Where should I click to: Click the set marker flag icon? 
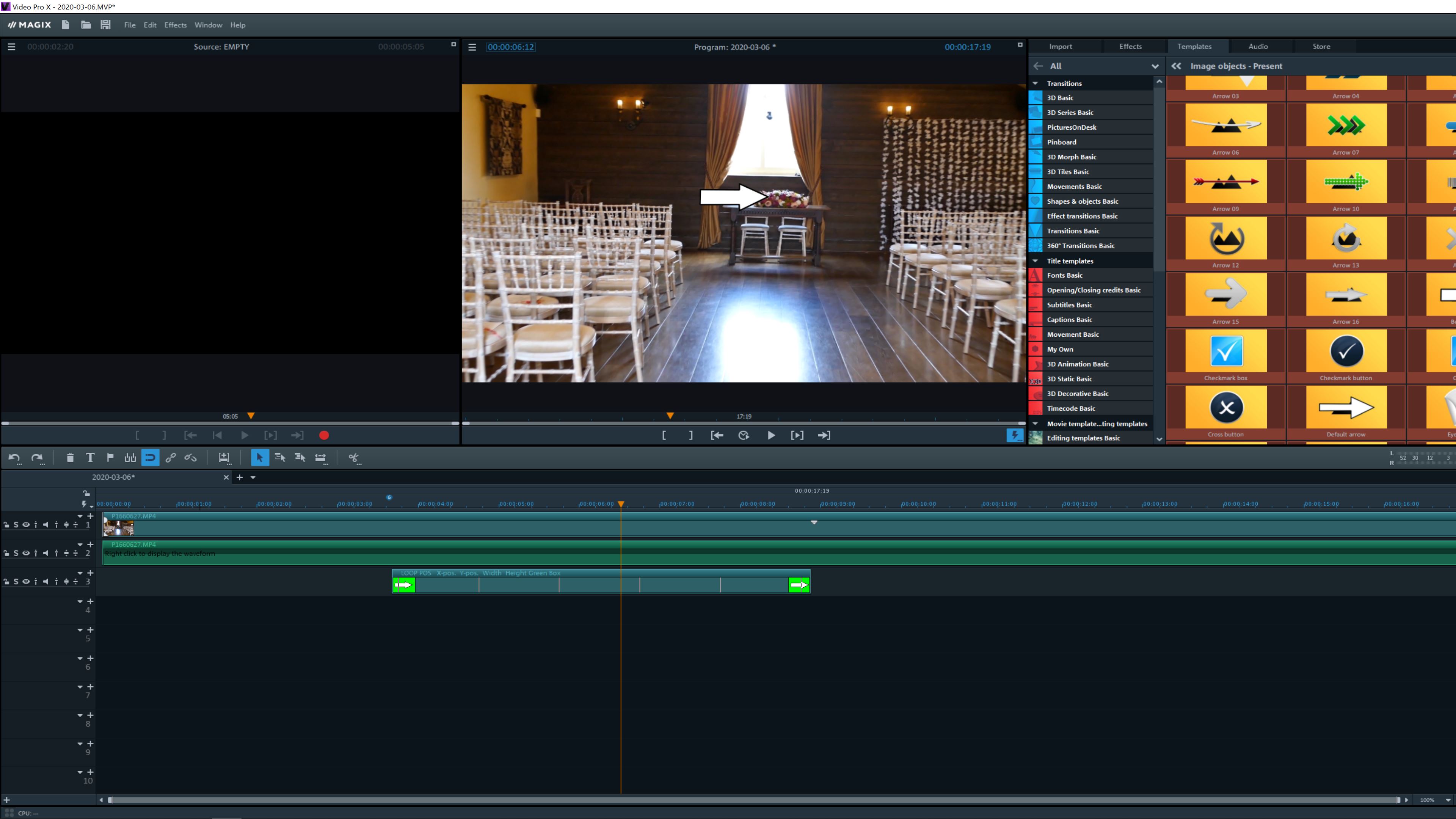110,458
